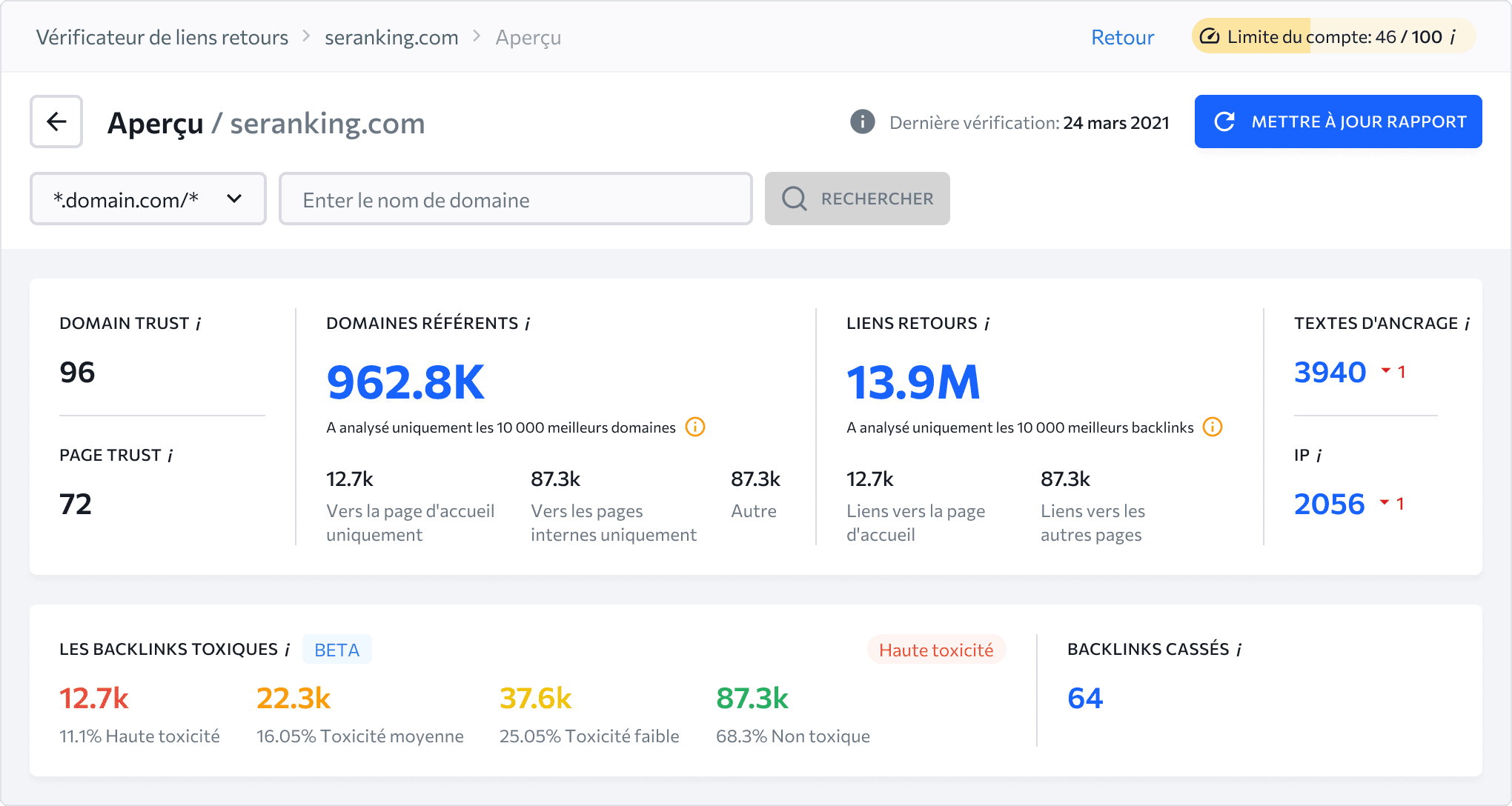The width and height of the screenshot is (1512, 806).
Task: Click the green 87.3k non-toxic value
Action: coord(752,698)
